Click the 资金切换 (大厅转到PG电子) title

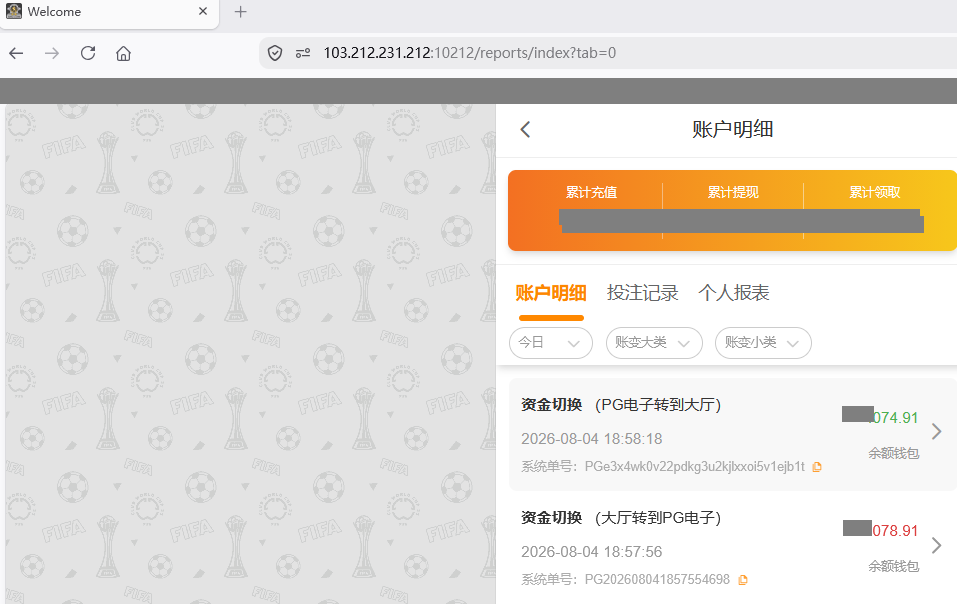[621, 518]
